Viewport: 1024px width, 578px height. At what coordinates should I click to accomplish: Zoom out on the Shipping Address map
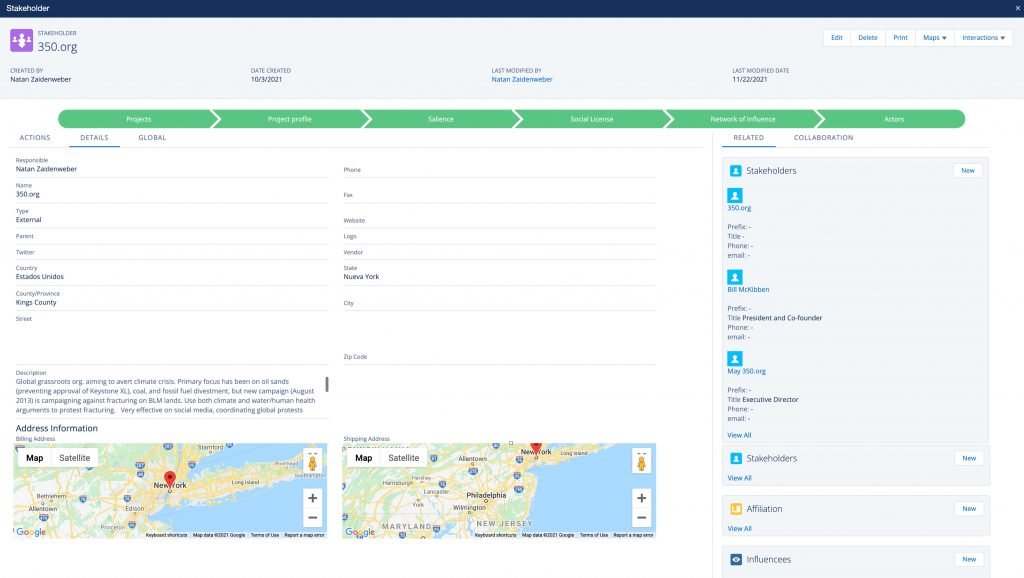[x=641, y=518]
